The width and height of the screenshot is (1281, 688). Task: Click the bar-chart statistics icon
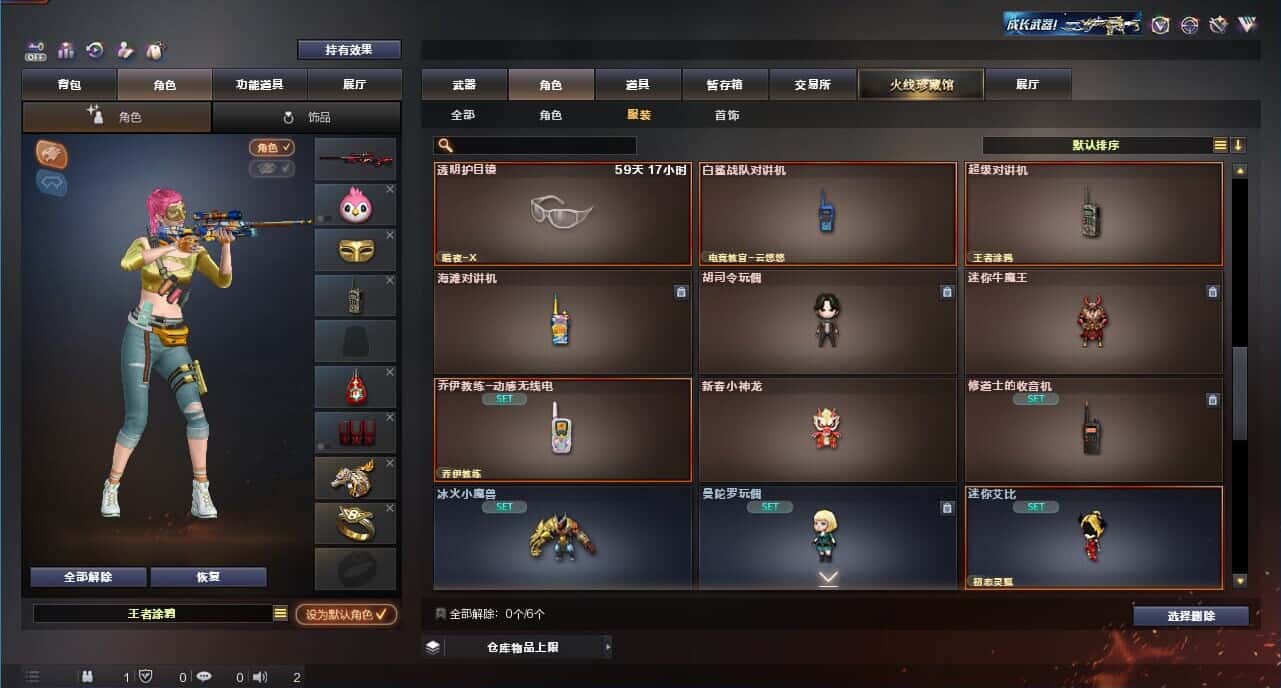click(x=66, y=50)
